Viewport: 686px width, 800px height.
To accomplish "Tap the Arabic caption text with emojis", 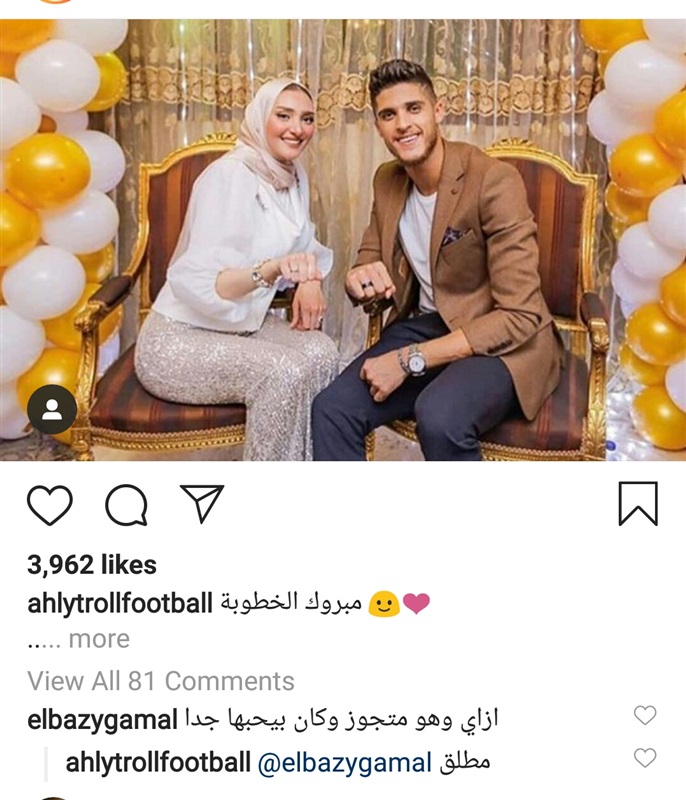I will tap(325, 604).
